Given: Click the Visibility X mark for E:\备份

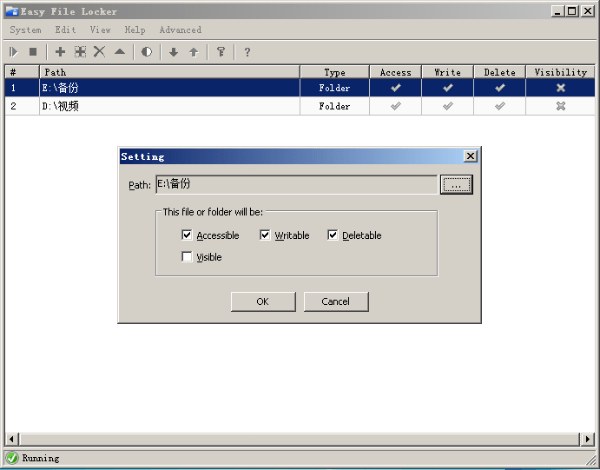Looking at the screenshot, I should (x=561, y=88).
